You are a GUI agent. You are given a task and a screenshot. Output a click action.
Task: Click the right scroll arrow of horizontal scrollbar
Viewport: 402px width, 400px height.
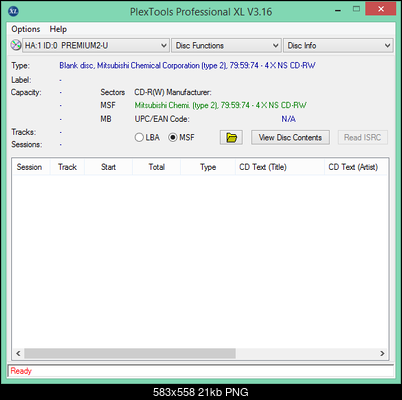[x=382, y=353]
